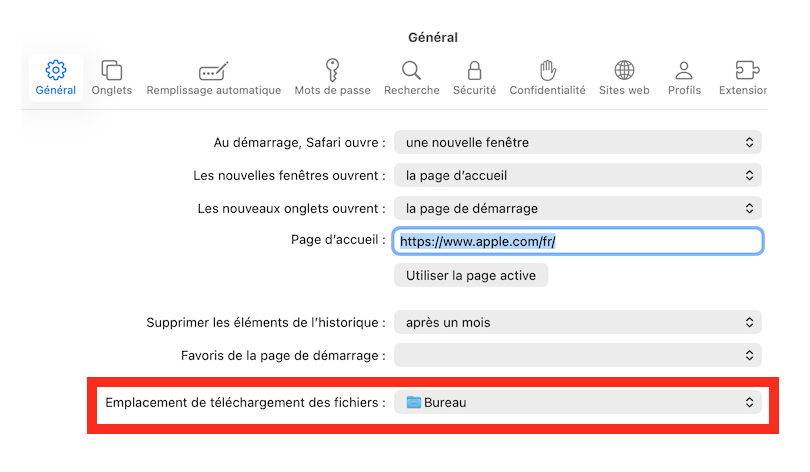Image resolution: width=810 pixels, height=472 pixels.
Task: Click the Mots de passe tab label
Action: pos(332,90)
